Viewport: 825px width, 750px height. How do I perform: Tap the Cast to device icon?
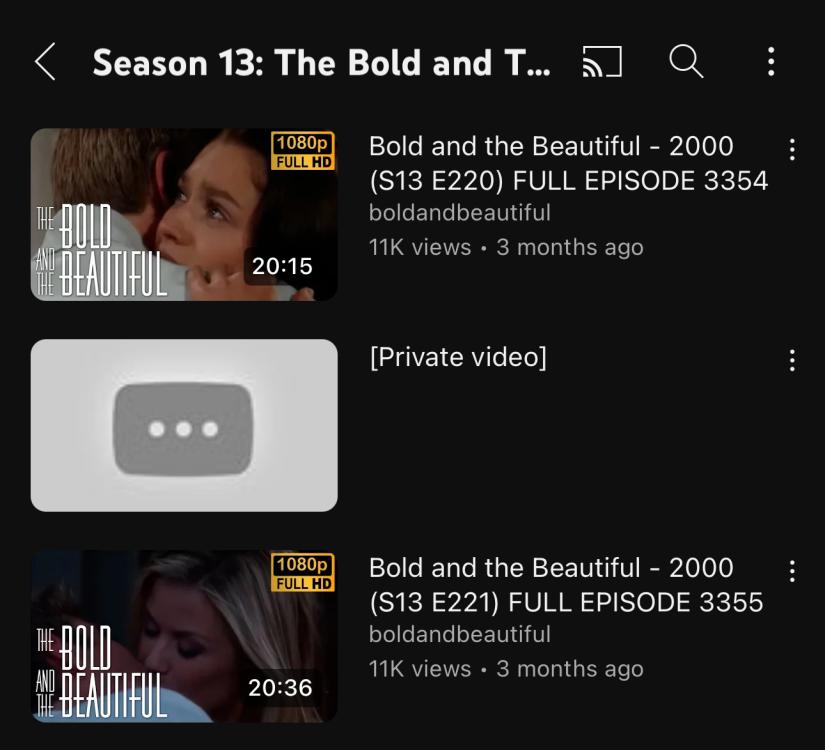(602, 62)
